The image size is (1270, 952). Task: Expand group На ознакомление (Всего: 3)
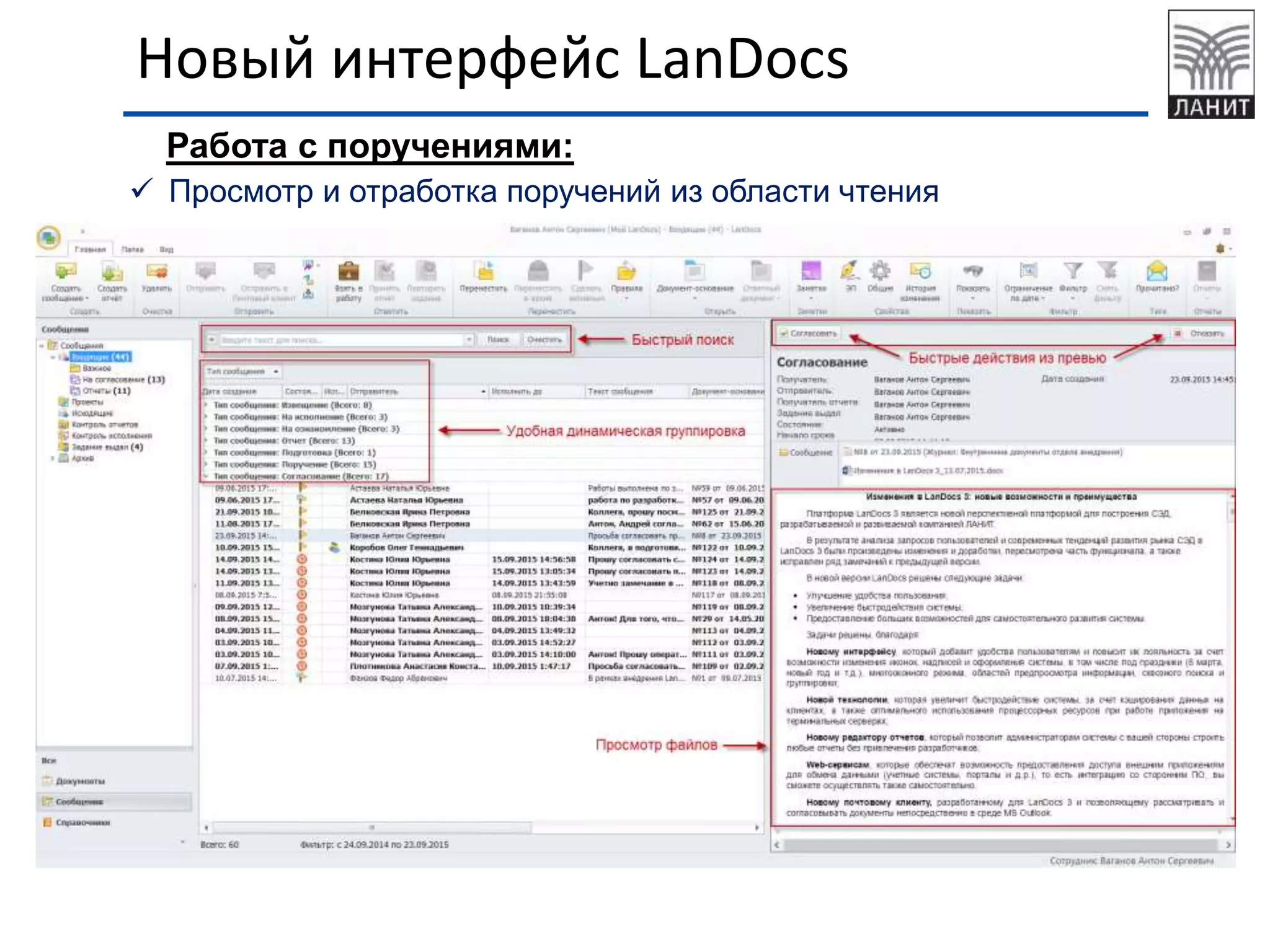207,429
